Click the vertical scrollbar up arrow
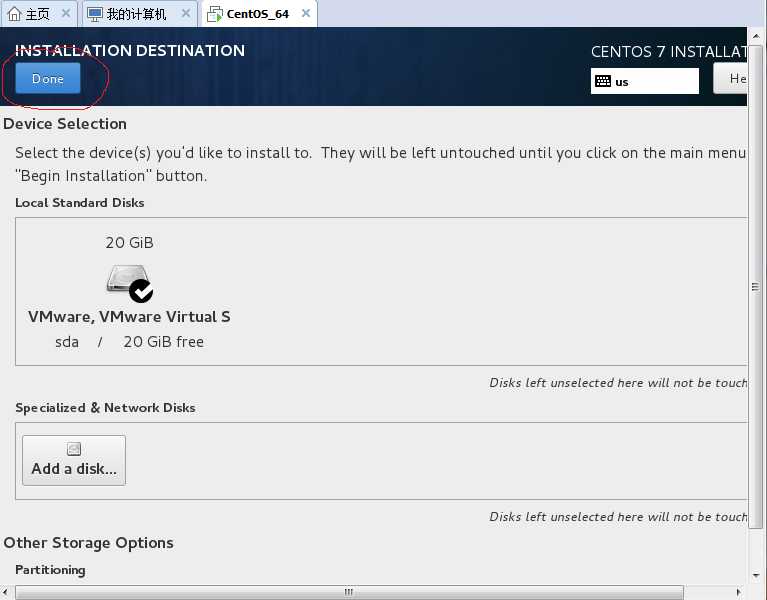 click(756, 36)
